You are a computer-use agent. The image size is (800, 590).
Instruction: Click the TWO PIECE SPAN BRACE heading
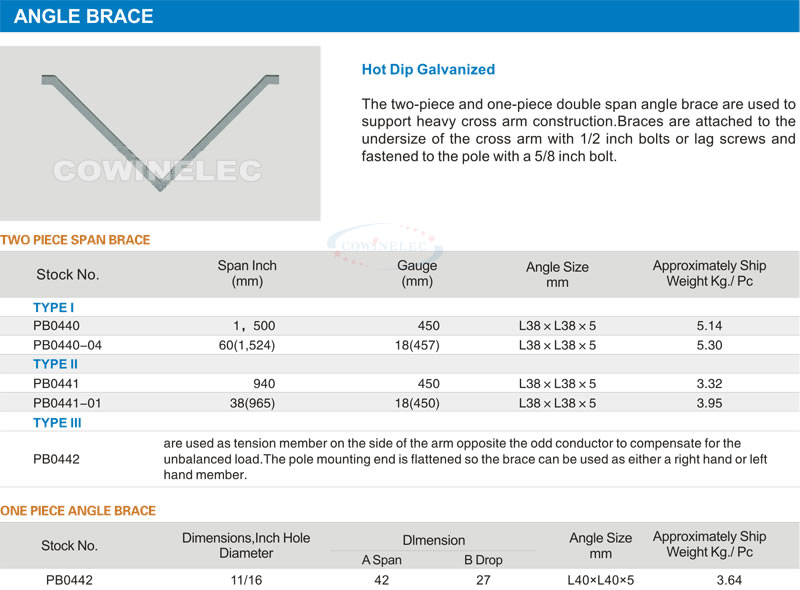[x=75, y=240]
